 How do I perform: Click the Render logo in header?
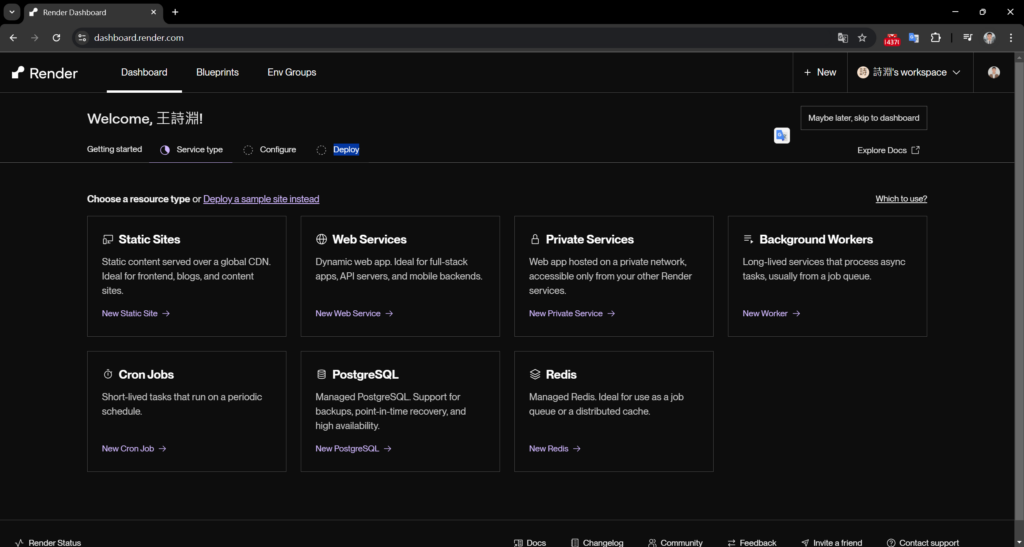(x=45, y=73)
